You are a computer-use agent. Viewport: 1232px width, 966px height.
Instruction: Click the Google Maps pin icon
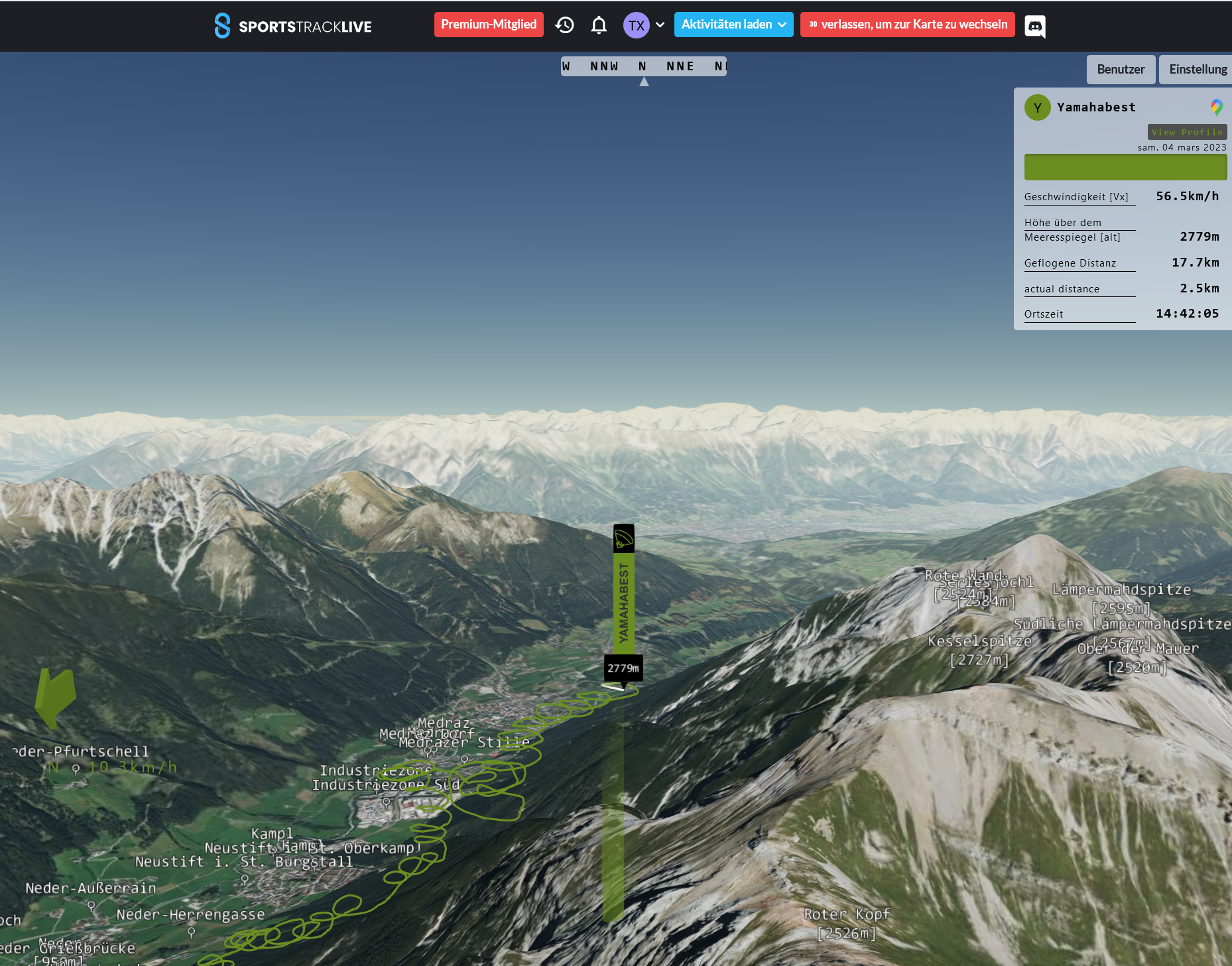(1216, 107)
